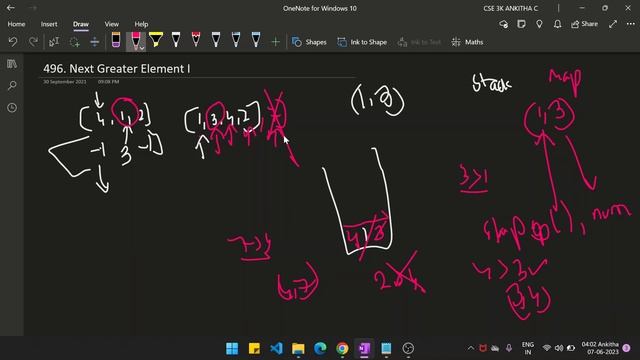Open File Explorer from taskbar
The height and width of the screenshot is (360, 640).
(298, 348)
